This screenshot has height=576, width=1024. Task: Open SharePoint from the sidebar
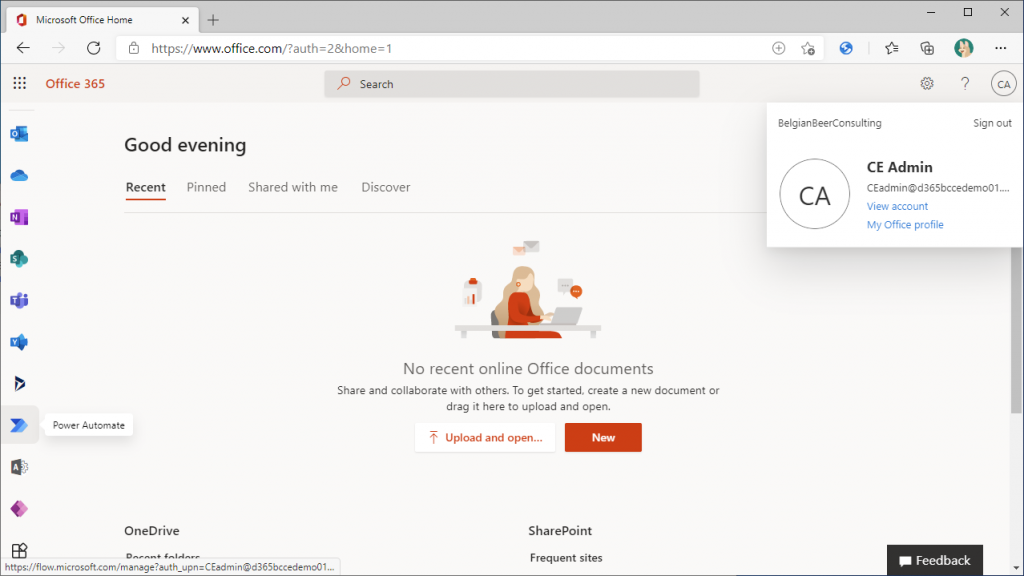[19, 259]
